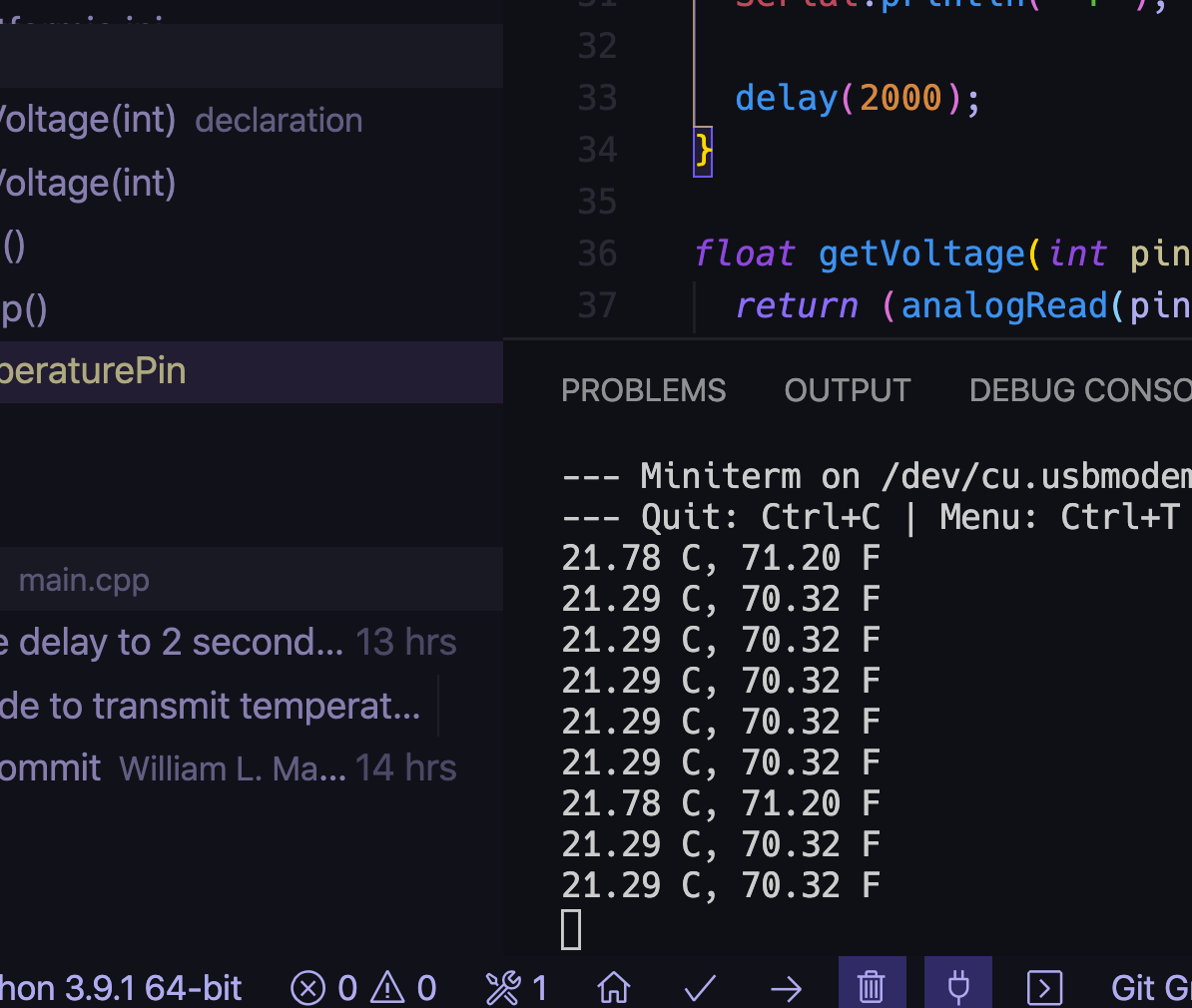1192x1008 pixels.
Task: Focus the terminal at the cursor block
Action: pos(571,929)
